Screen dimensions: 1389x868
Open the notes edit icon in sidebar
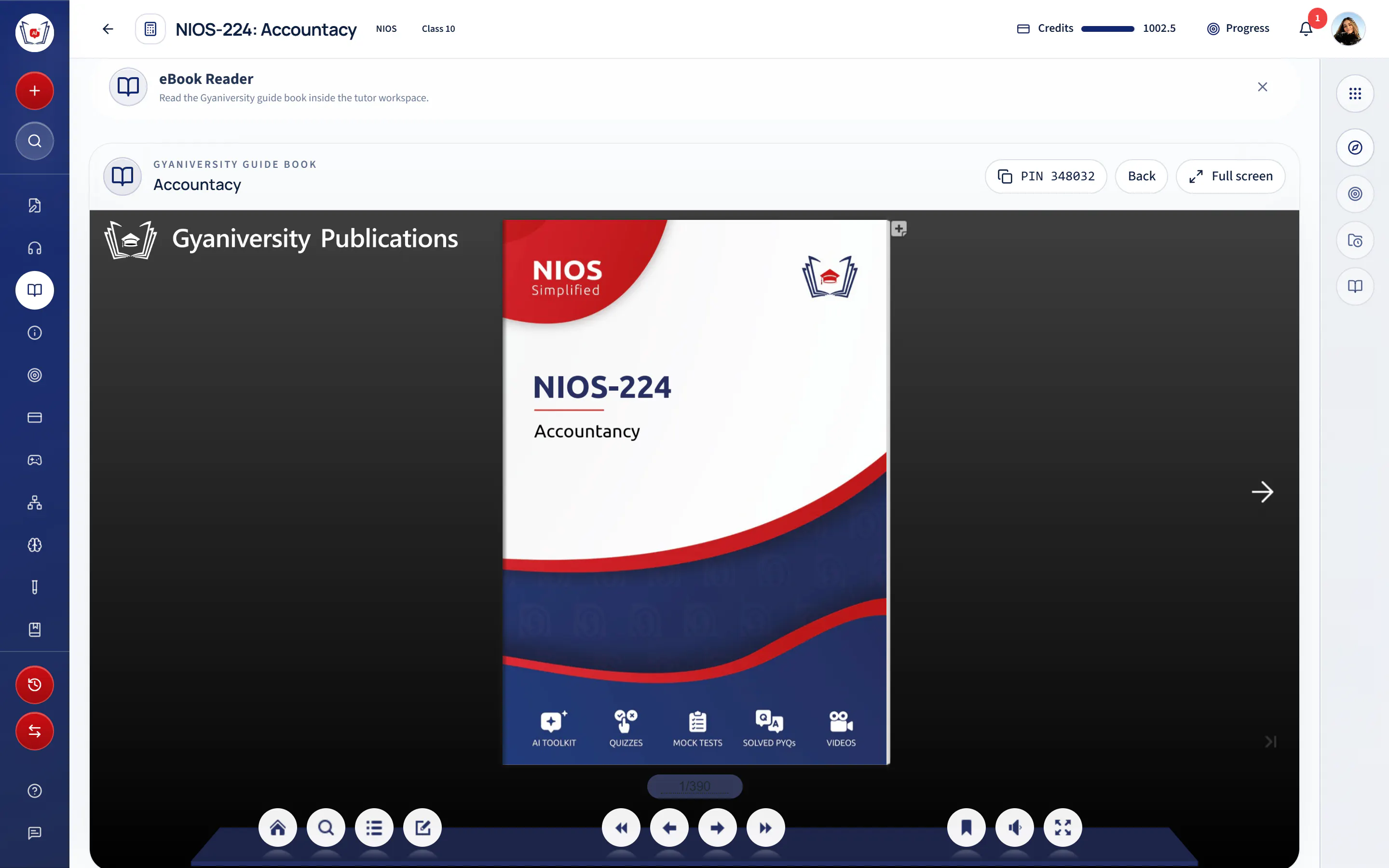[34, 205]
